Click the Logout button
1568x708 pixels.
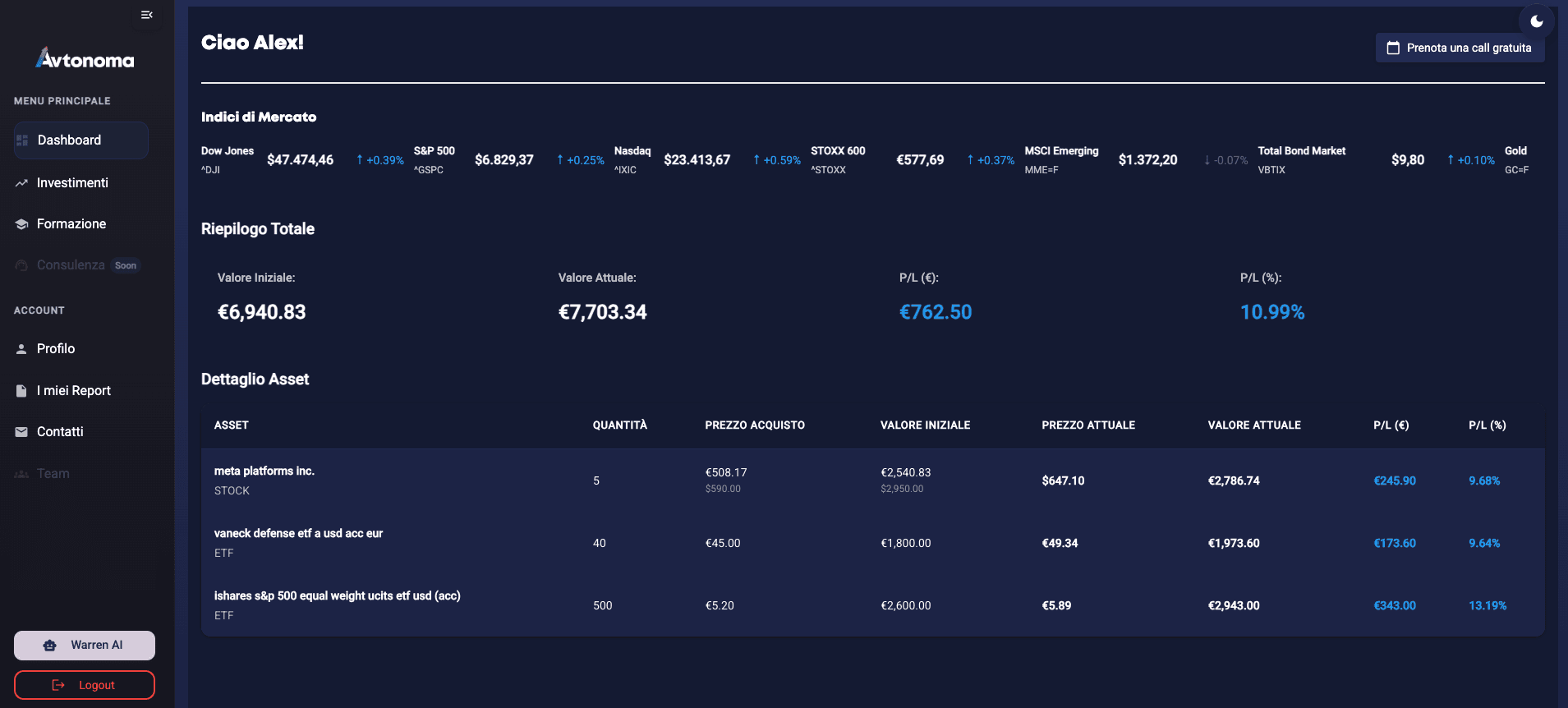click(85, 685)
